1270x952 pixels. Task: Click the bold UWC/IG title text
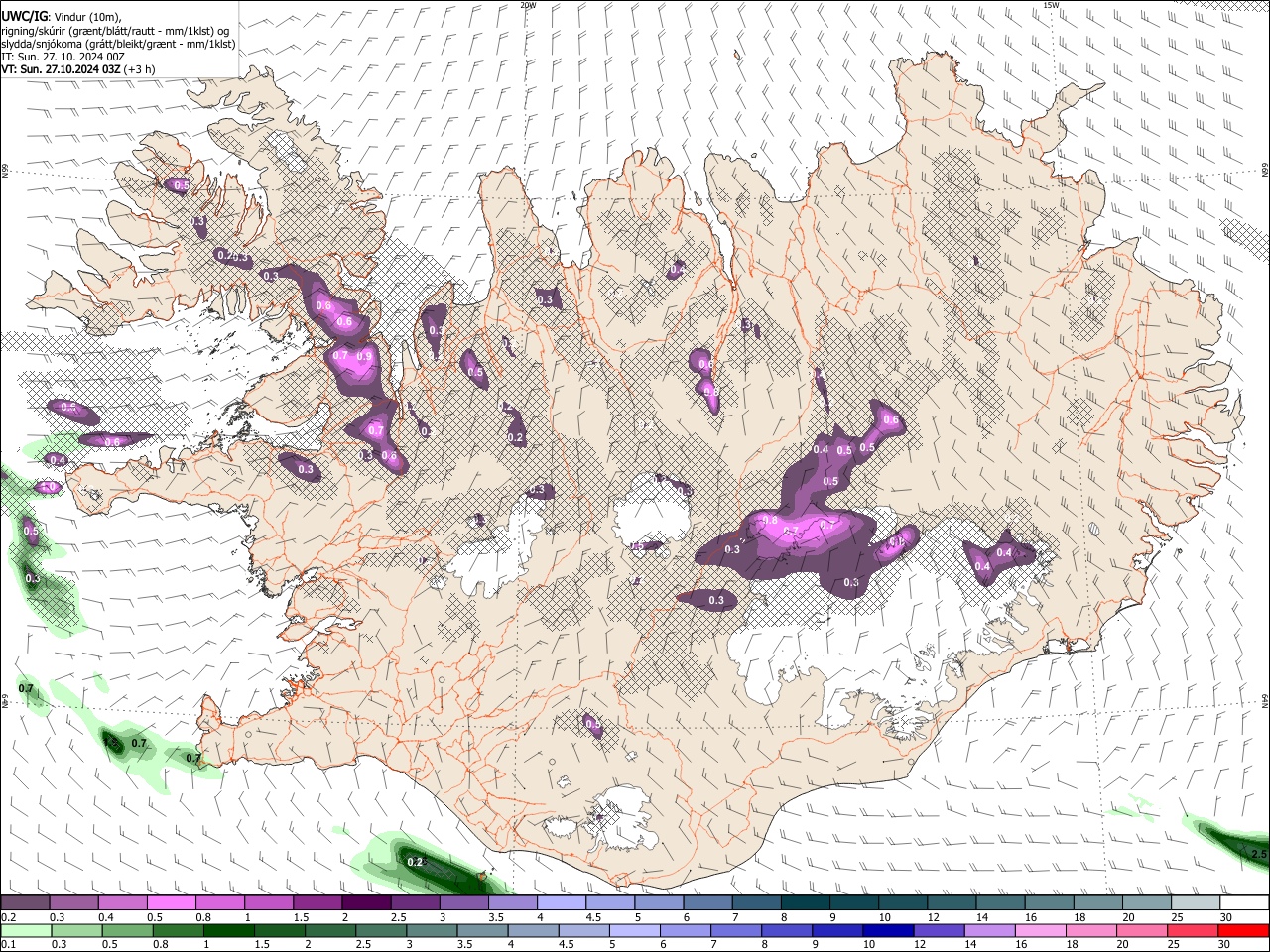(x=24, y=18)
